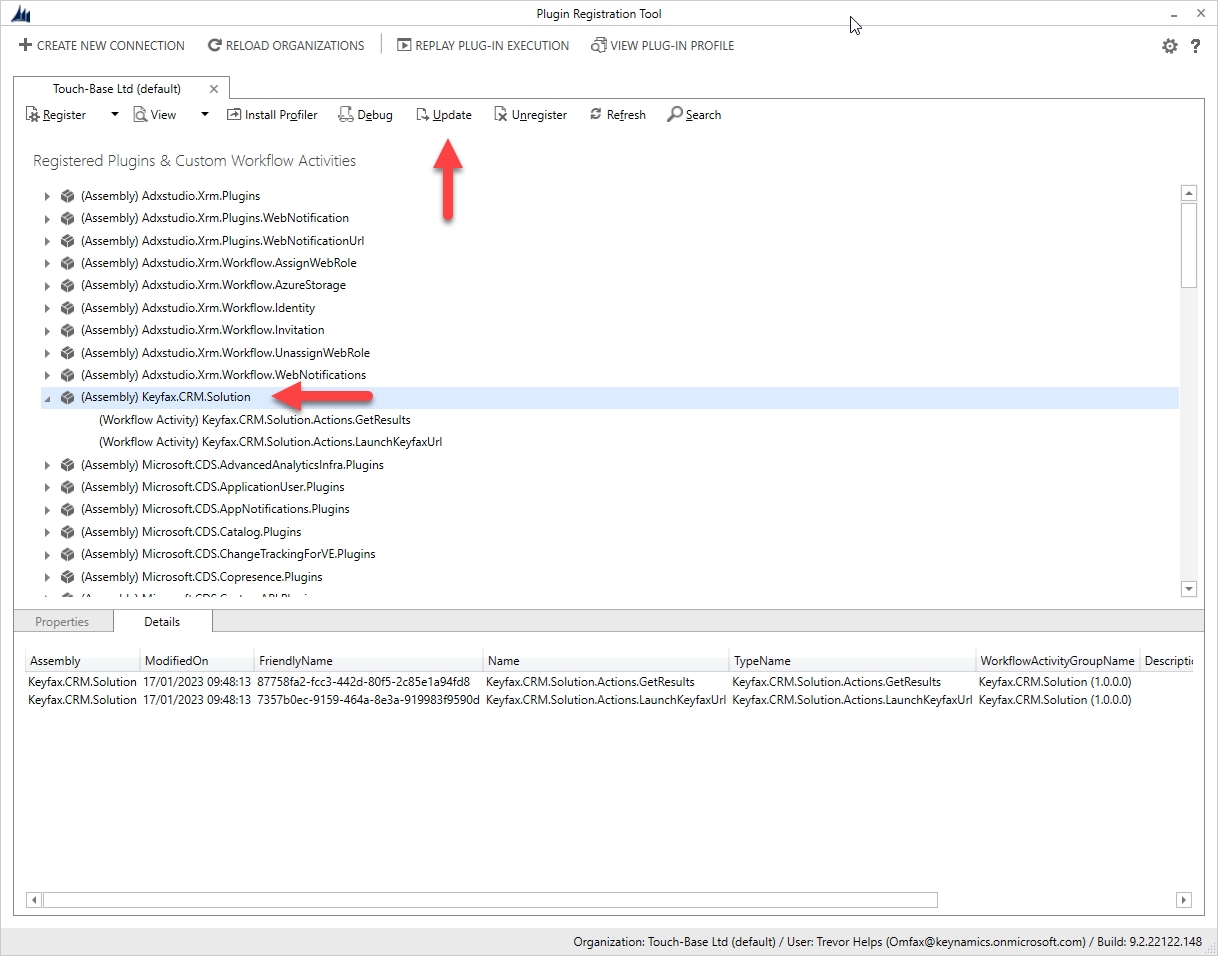Click Install Profiler in toolbar
The image size is (1218, 956).
[x=272, y=115]
